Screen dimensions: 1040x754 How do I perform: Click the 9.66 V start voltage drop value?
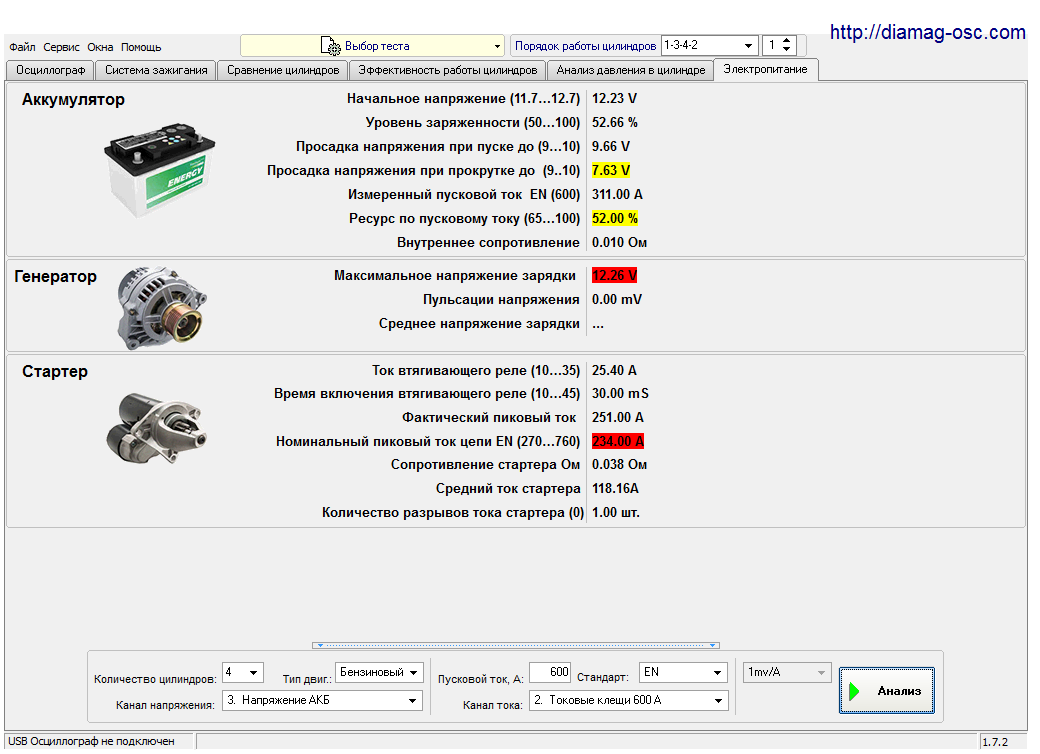611,146
